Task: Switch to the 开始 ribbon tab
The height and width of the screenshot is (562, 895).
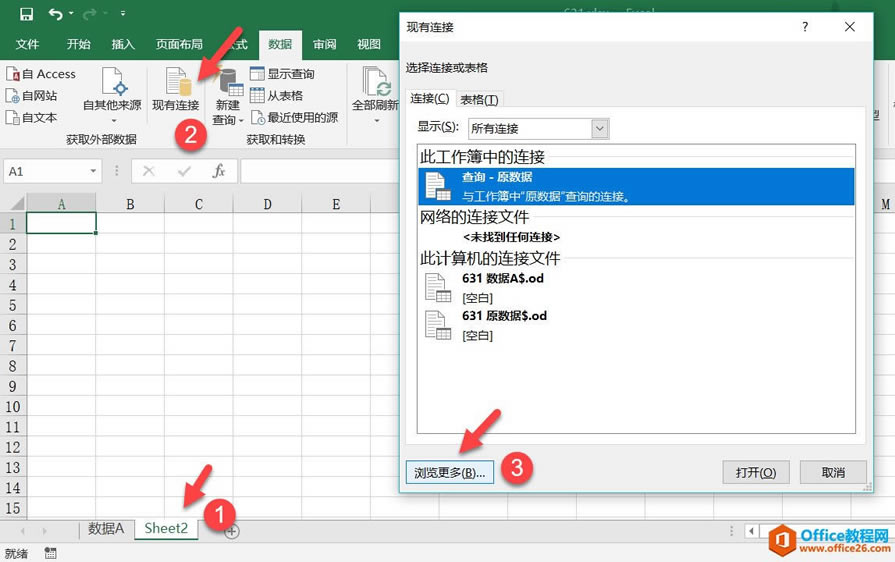Action: click(x=78, y=44)
